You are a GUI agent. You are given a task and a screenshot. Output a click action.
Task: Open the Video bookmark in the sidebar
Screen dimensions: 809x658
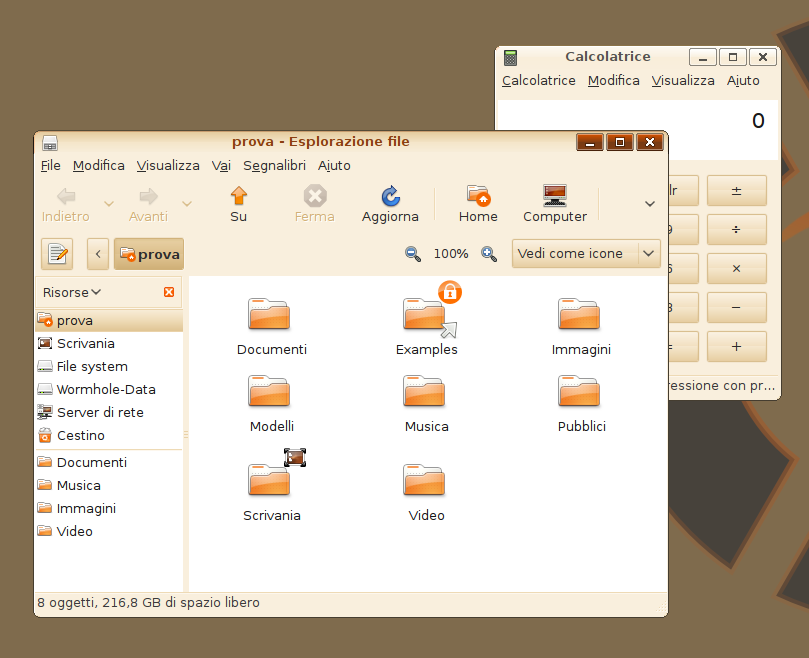[109, 531]
